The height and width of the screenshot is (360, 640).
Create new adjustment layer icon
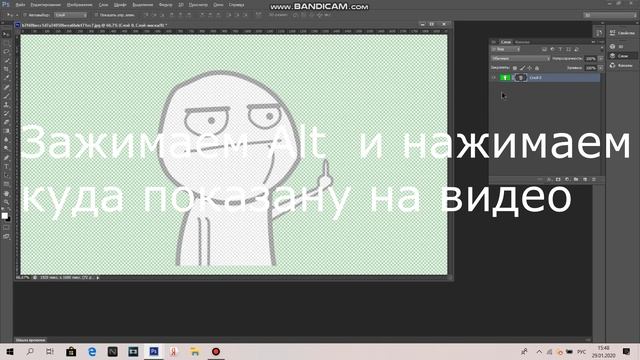click(x=567, y=180)
